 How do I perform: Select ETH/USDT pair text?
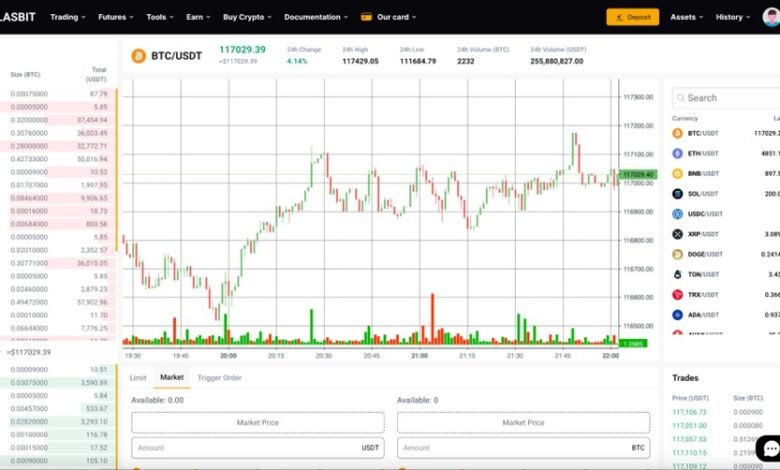click(703, 154)
